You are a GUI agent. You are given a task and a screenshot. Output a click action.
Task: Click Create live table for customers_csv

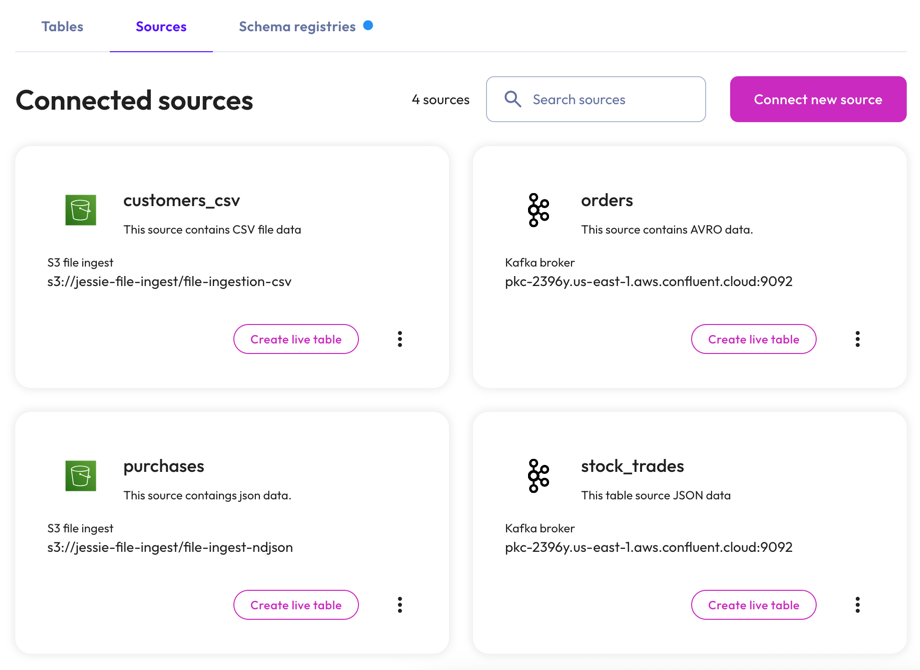[296, 338]
